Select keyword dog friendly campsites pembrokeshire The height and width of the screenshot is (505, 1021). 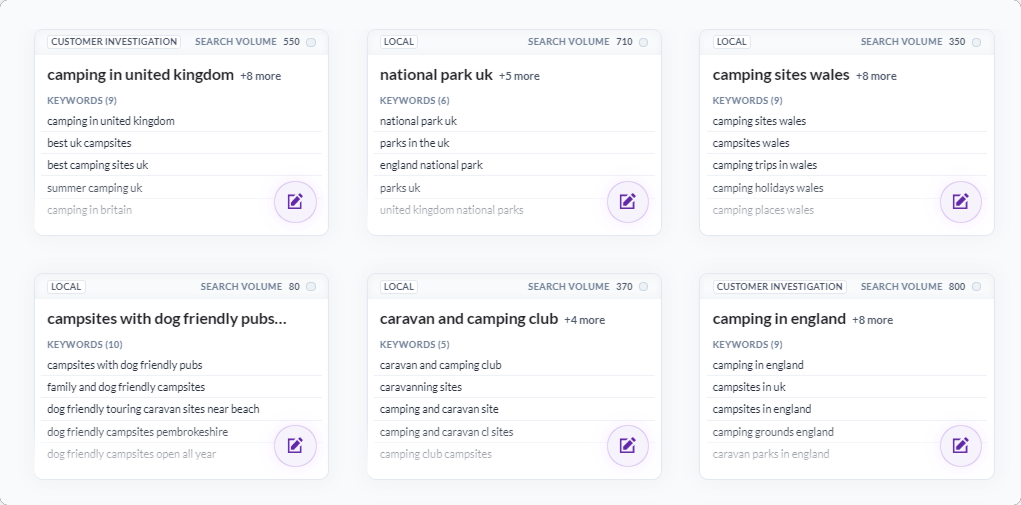tap(137, 432)
